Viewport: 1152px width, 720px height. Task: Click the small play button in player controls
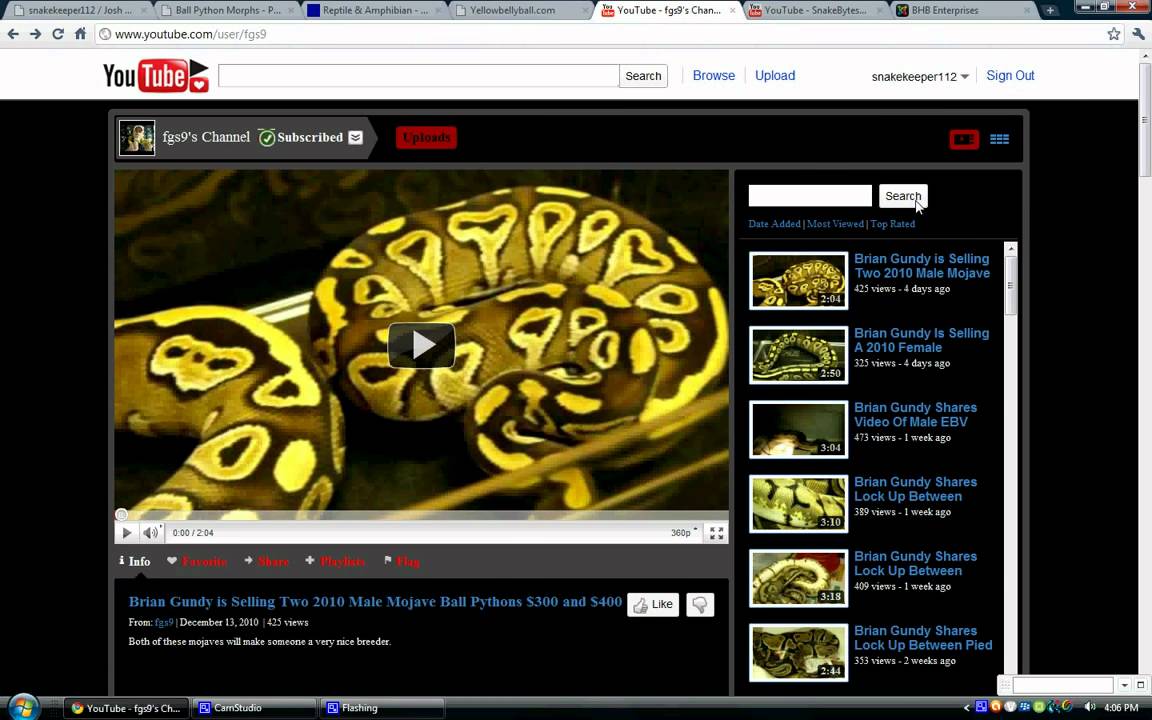(x=126, y=533)
